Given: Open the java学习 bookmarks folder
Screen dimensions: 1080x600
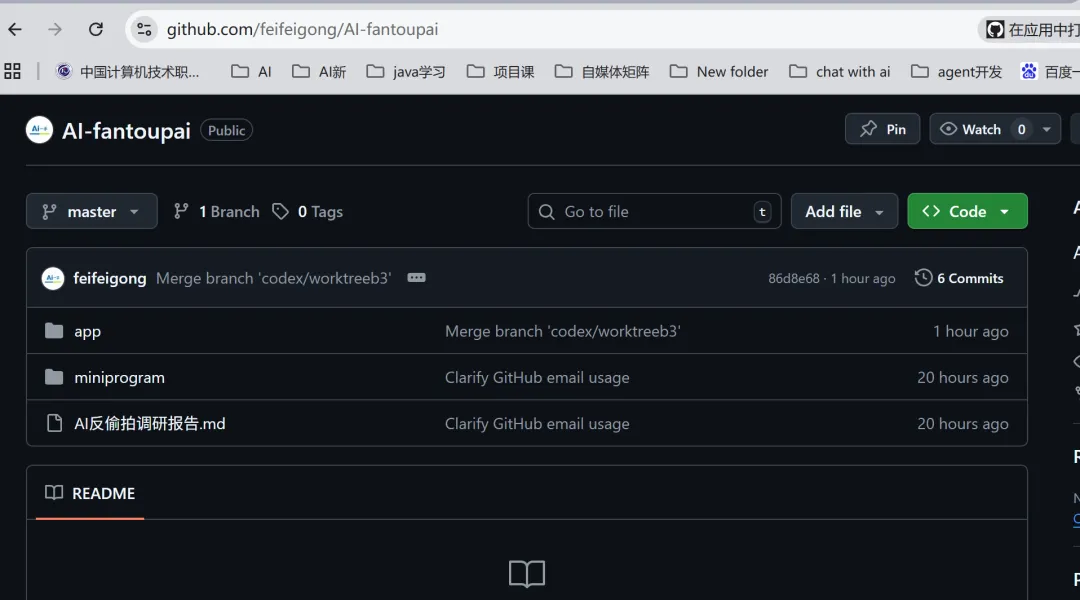Looking at the screenshot, I should [406, 71].
